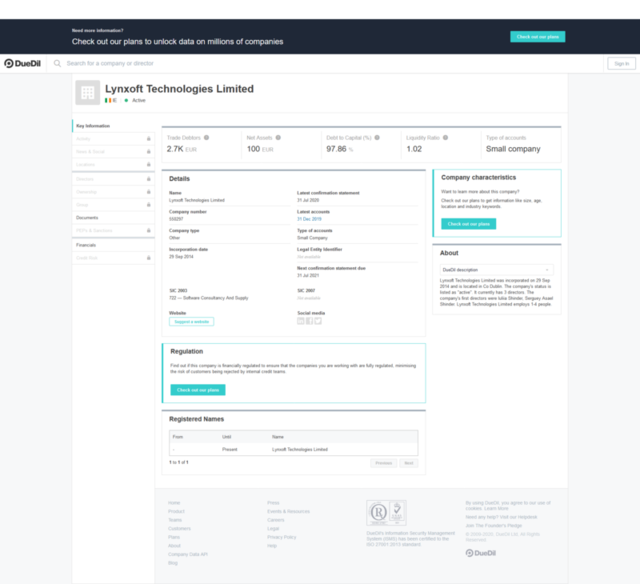
Task: Click the LinkedIn social media icon
Action: pos(301,321)
